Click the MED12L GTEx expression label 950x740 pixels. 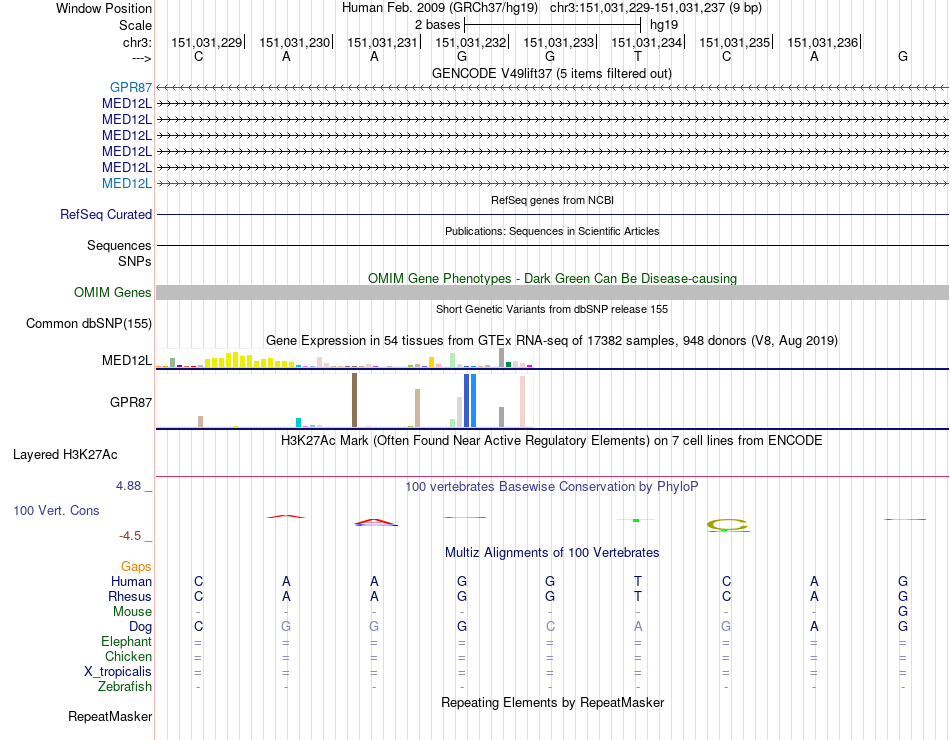click(x=127, y=361)
